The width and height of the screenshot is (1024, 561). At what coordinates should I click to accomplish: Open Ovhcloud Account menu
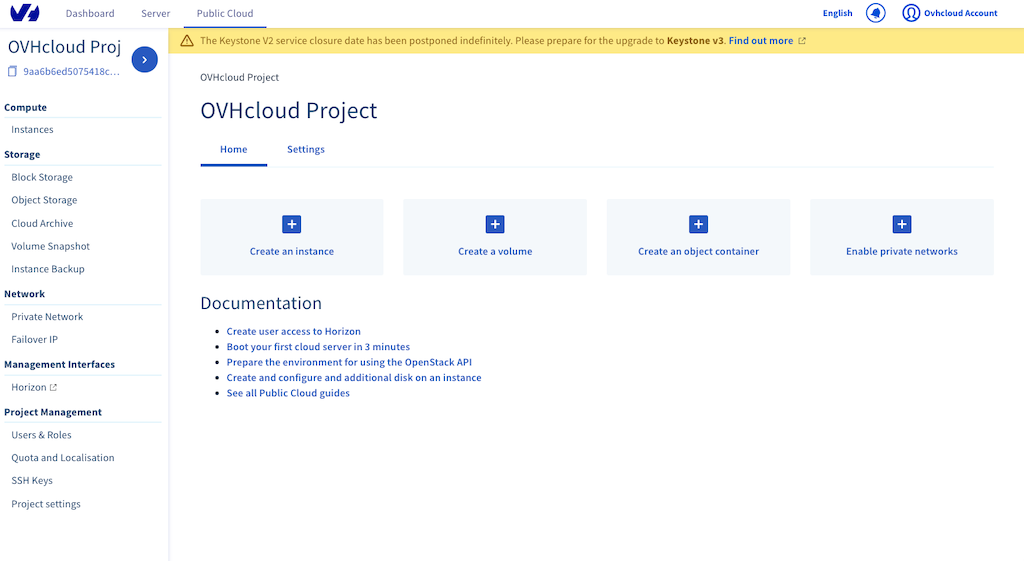[x=960, y=13]
